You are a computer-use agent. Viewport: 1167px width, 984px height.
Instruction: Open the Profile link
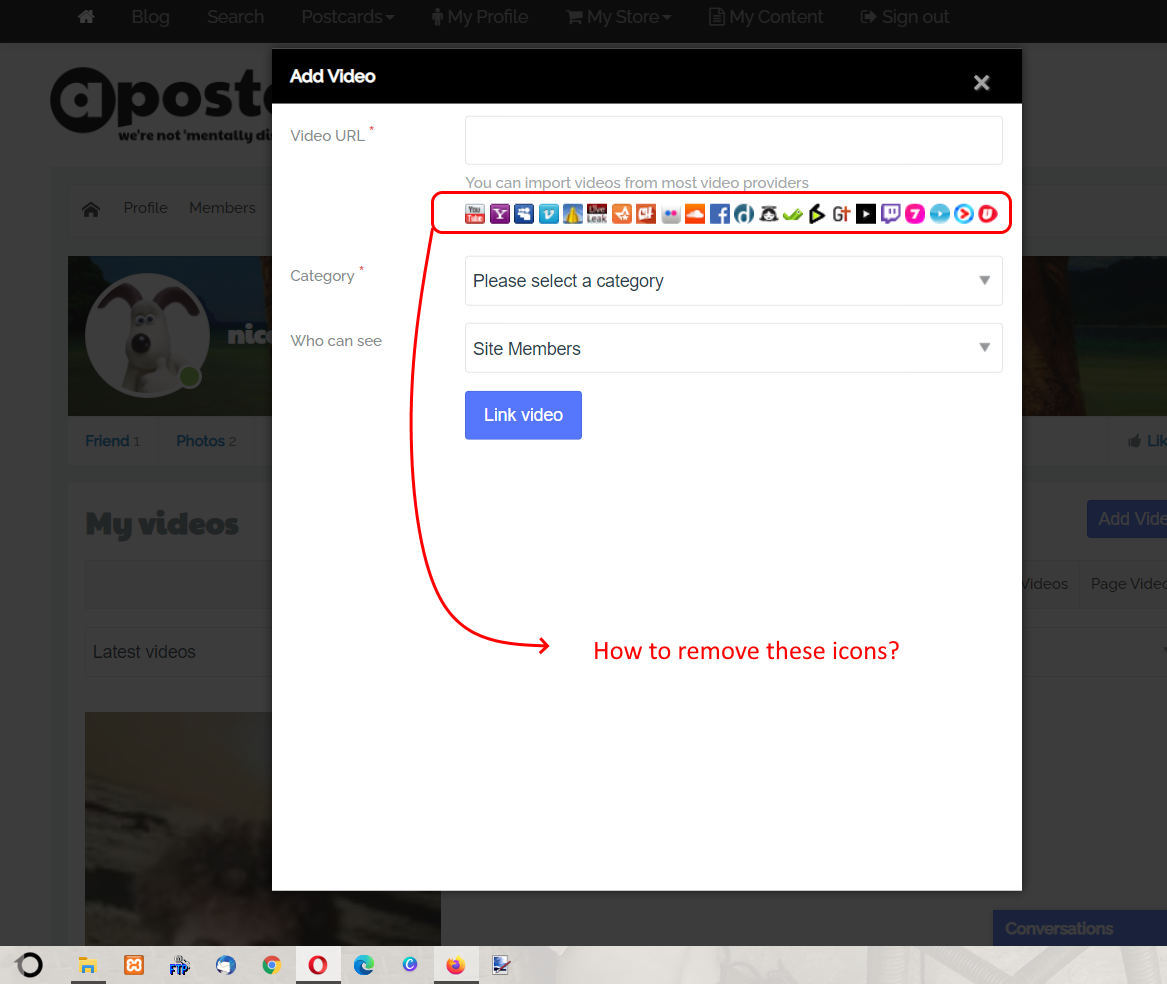(x=145, y=208)
